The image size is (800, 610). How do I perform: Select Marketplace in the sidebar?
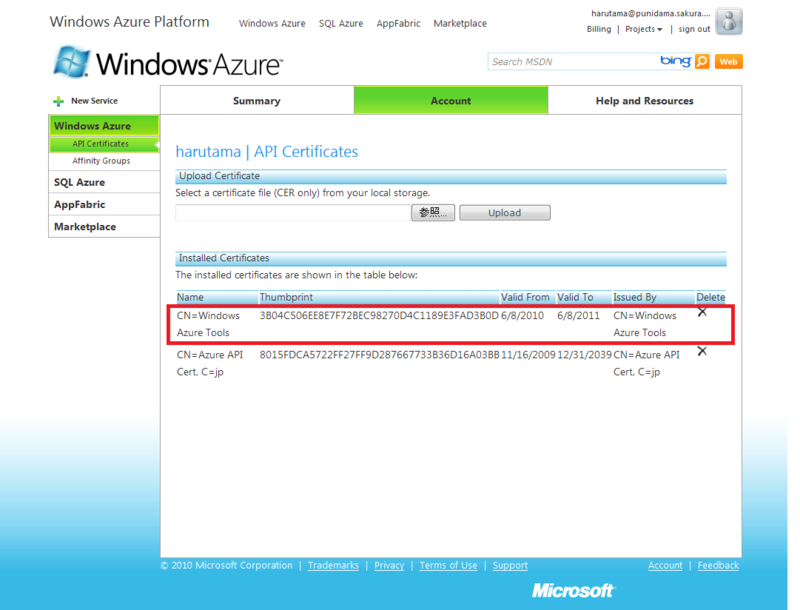click(x=104, y=227)
